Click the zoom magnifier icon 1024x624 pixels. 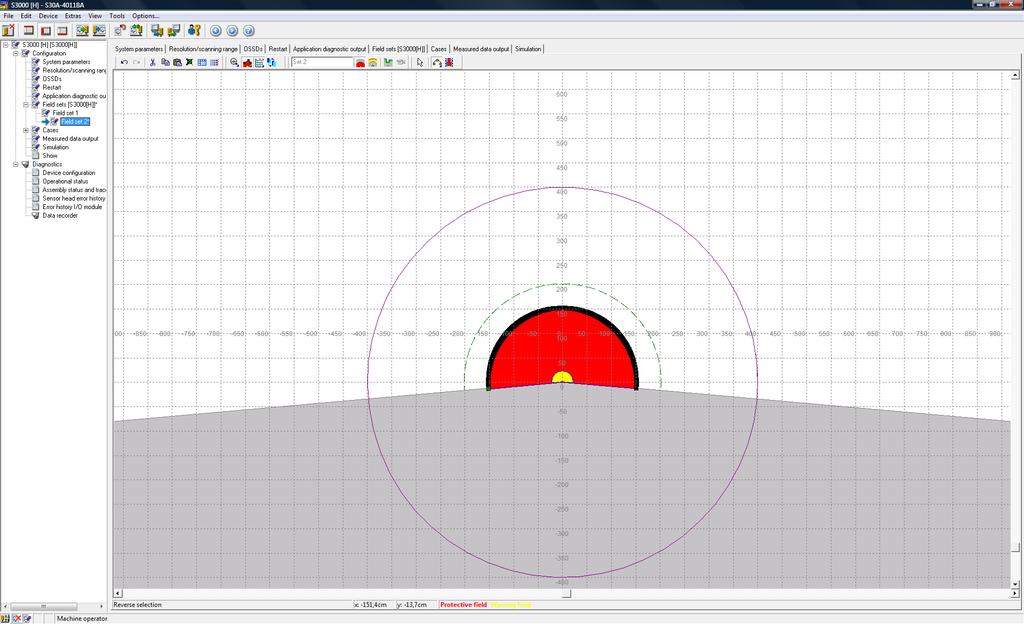point(234,63)
